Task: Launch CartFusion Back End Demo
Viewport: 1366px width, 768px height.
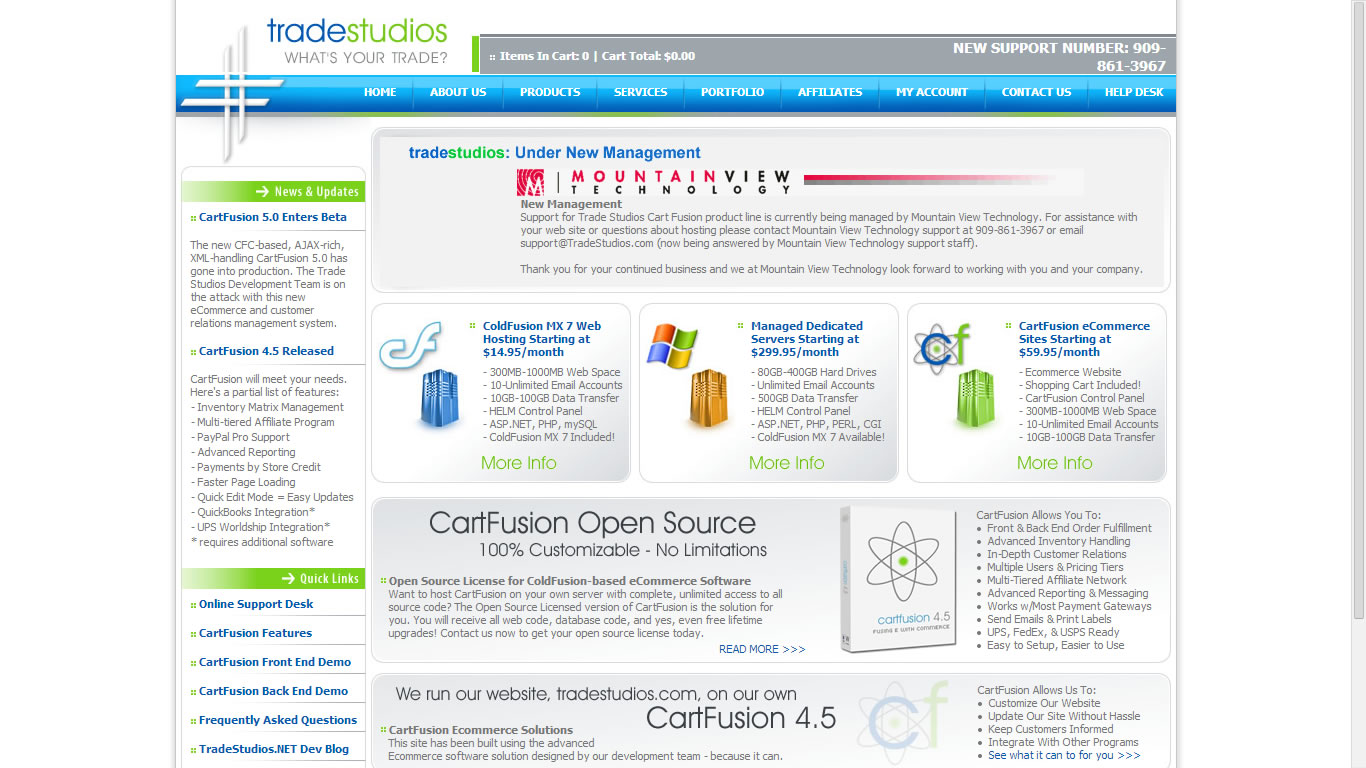Action: [273, 691]
